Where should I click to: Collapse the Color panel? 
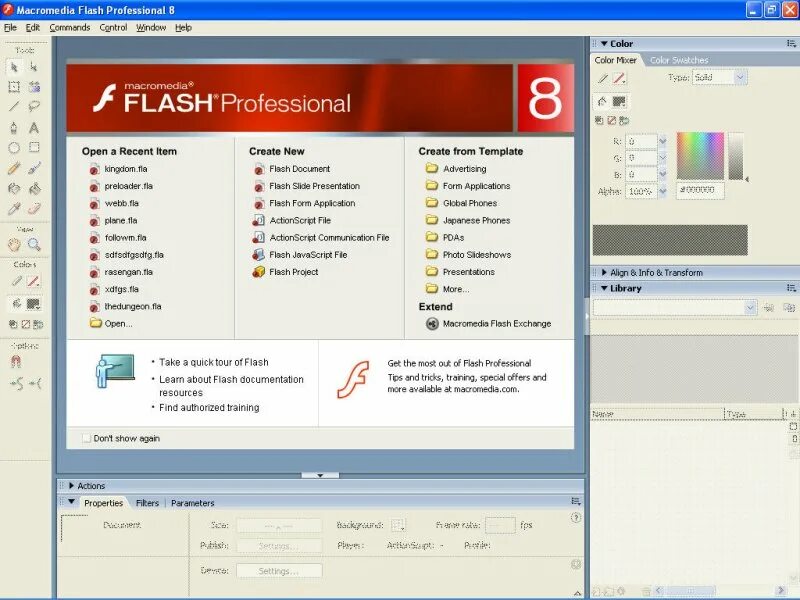(604, 44)
